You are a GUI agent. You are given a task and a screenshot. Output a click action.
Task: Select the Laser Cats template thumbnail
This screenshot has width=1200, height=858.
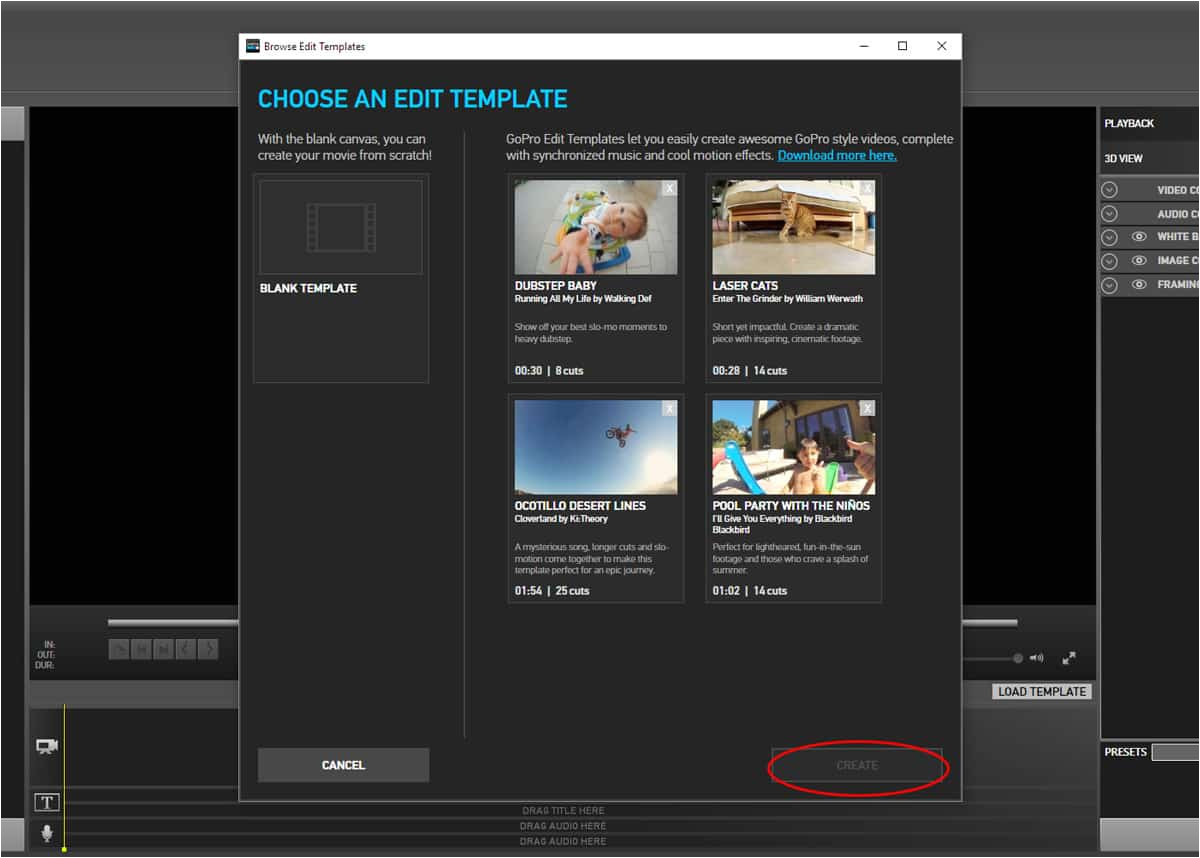coord(794,227)
